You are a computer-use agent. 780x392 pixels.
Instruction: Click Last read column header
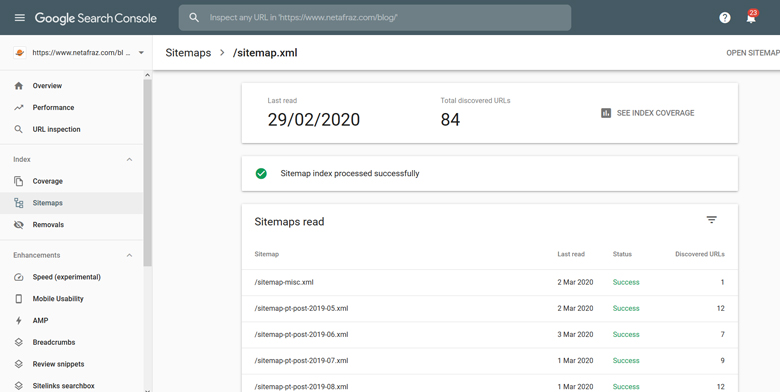(571, 254)
